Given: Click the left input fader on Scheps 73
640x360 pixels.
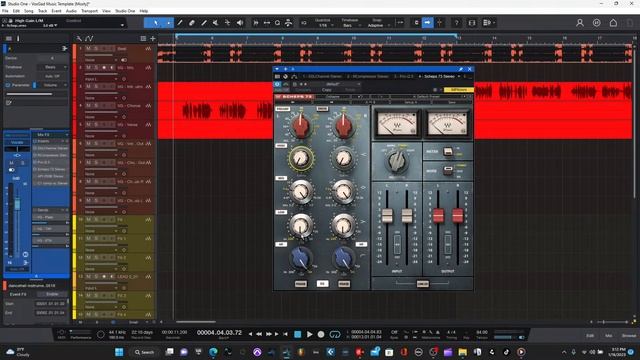Looking at the screenshot, I should 387,216.
